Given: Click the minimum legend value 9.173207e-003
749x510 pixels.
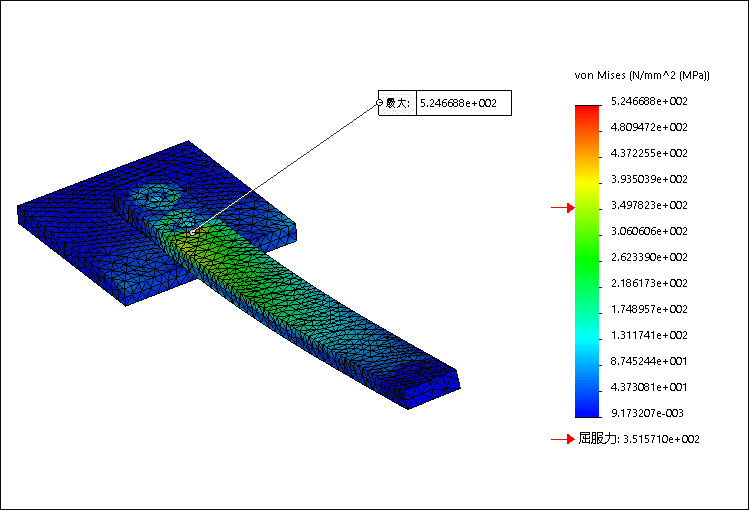Looking at the screenshot, I should [647, 413].
